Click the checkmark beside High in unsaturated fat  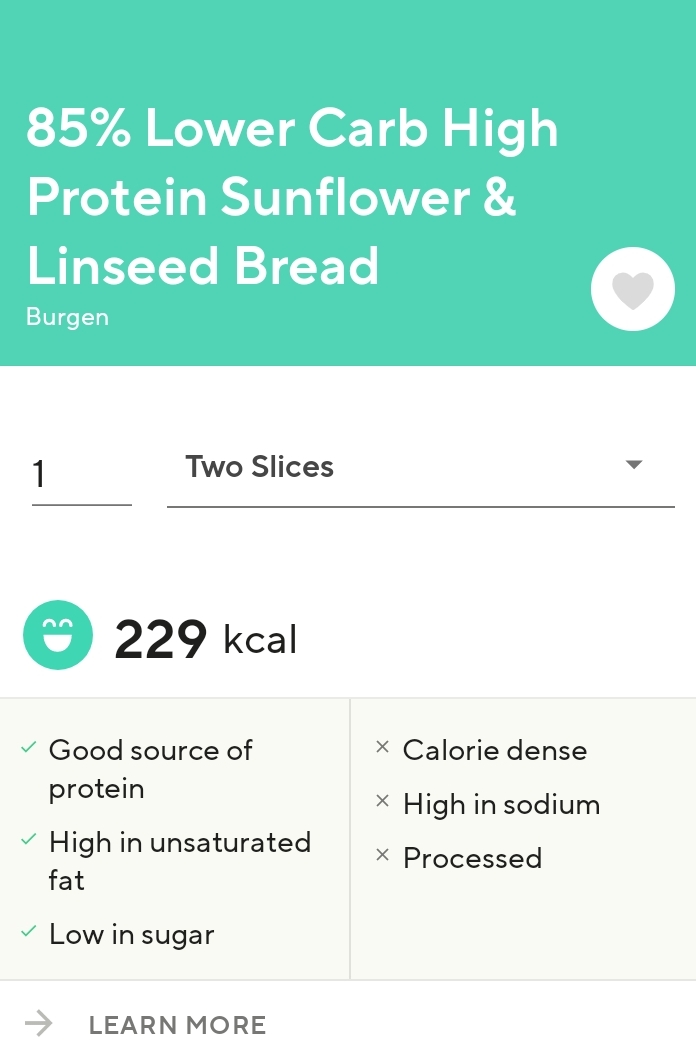pos(29,841)
